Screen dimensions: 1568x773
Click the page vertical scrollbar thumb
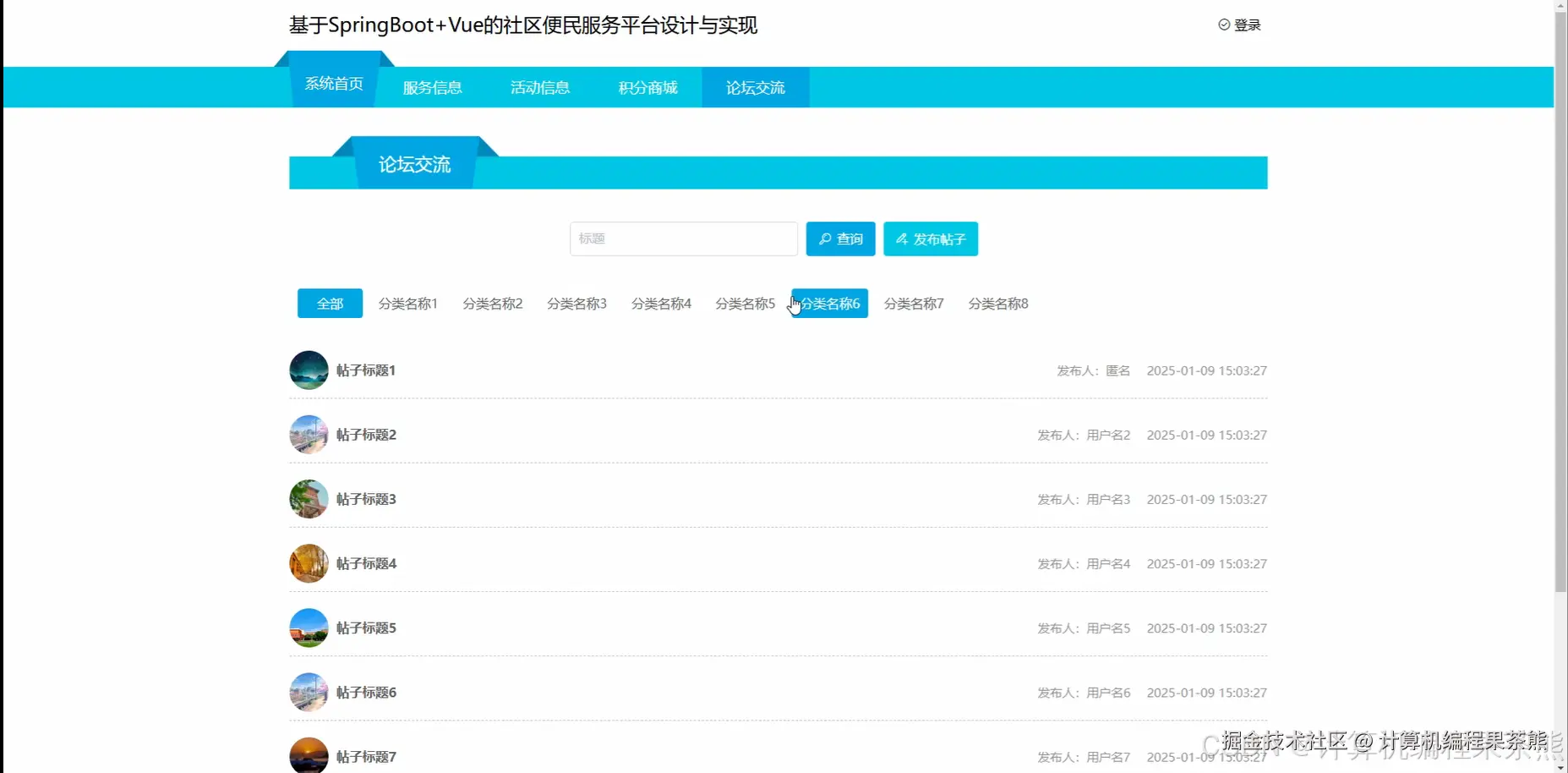(1560, 301)
